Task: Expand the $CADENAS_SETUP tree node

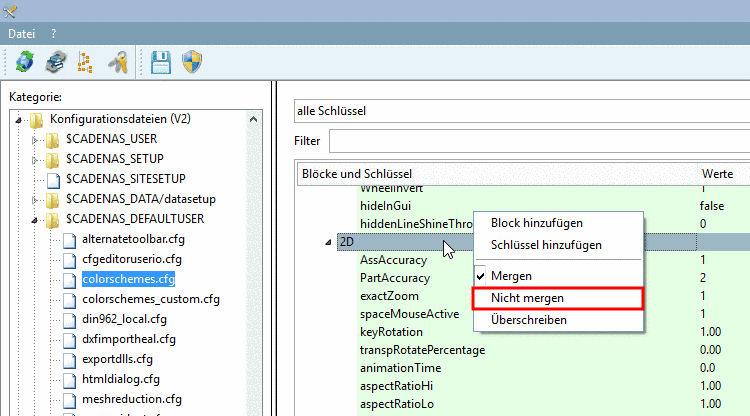Action: pos(35,160)
